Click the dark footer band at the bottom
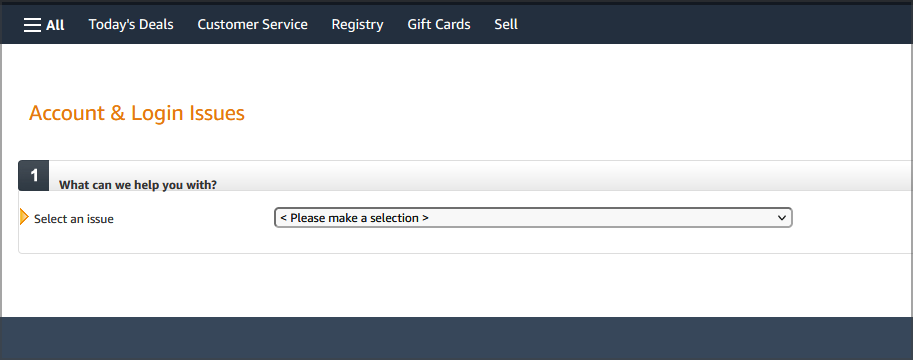The image size is (913, 360). click(456, 338)
